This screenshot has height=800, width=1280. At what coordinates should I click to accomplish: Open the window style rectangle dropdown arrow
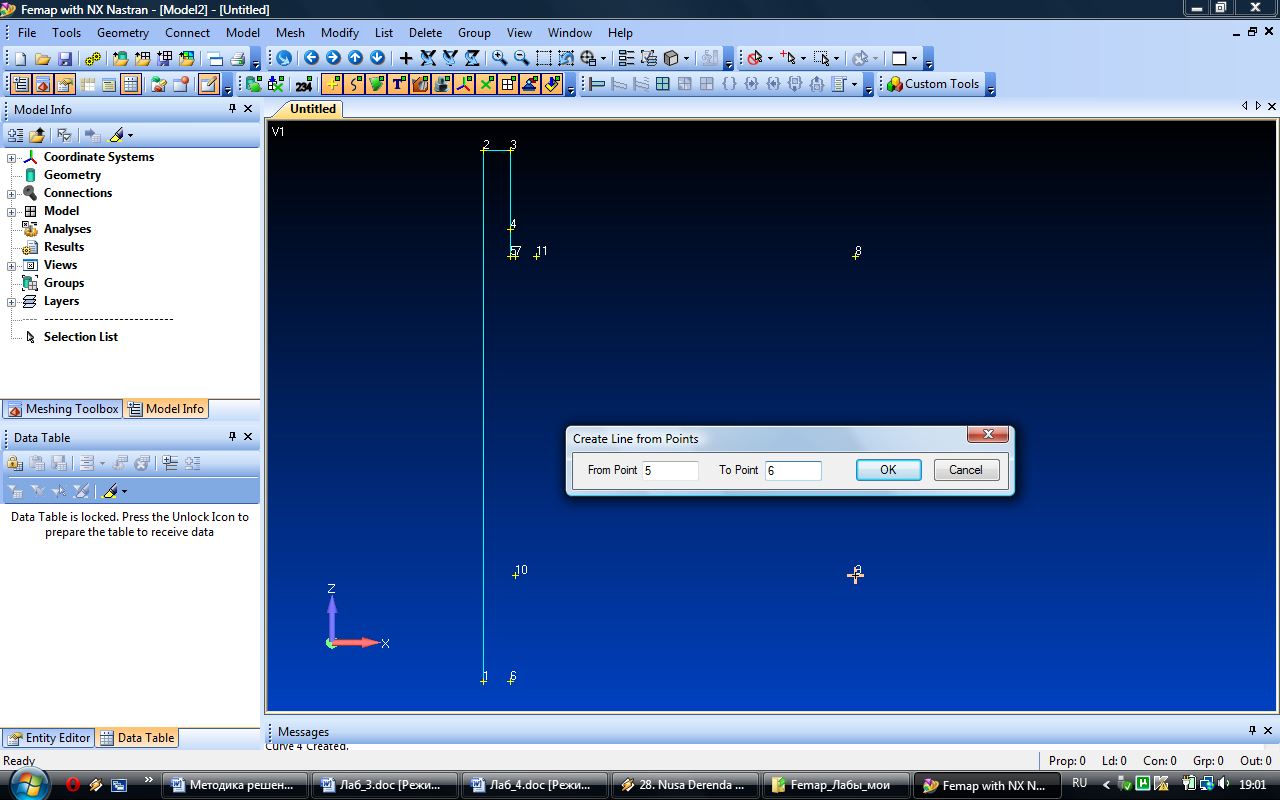tap(914, 59)
